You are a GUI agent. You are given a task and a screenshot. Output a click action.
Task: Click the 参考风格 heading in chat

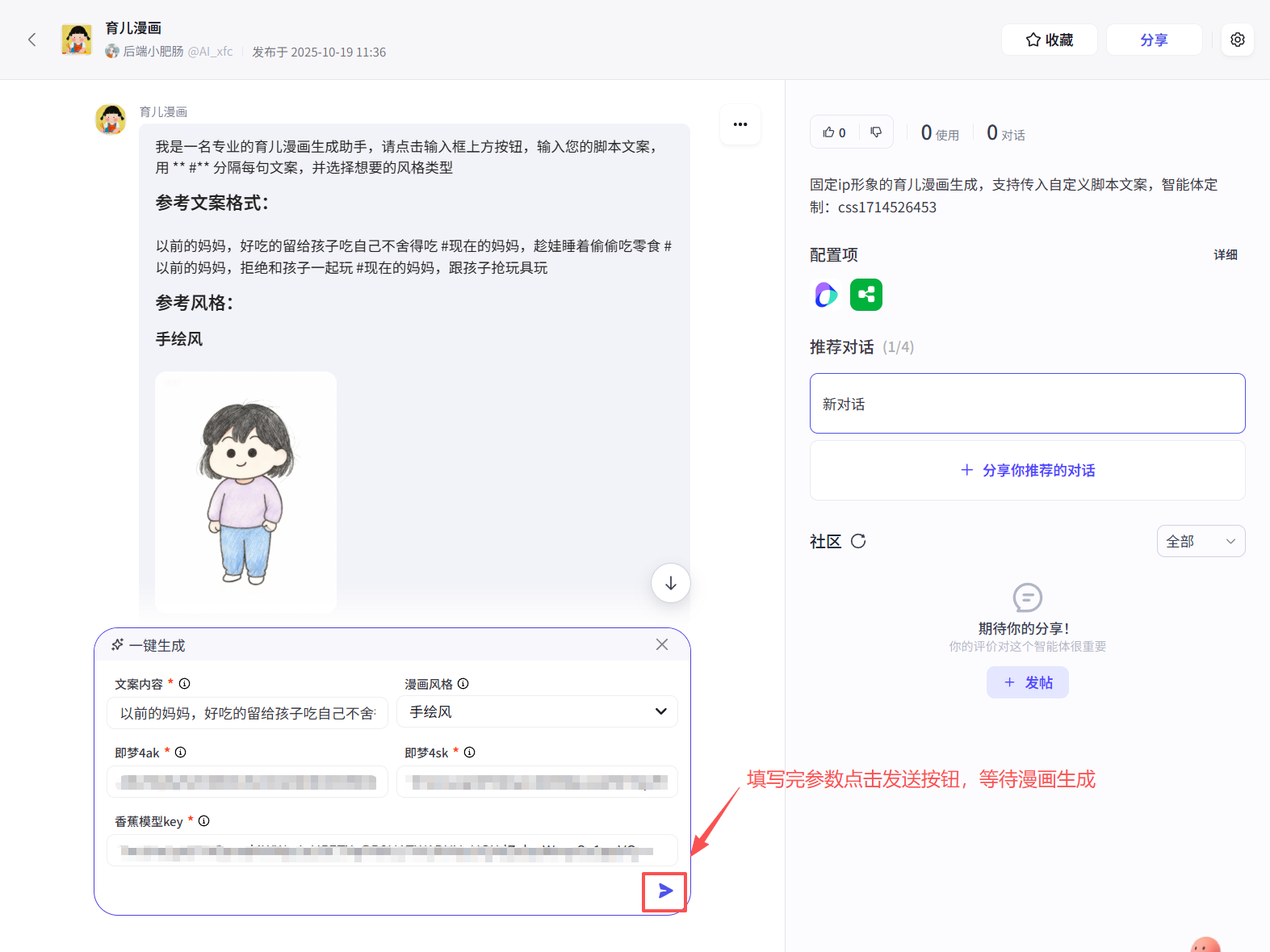pos(195,303)
